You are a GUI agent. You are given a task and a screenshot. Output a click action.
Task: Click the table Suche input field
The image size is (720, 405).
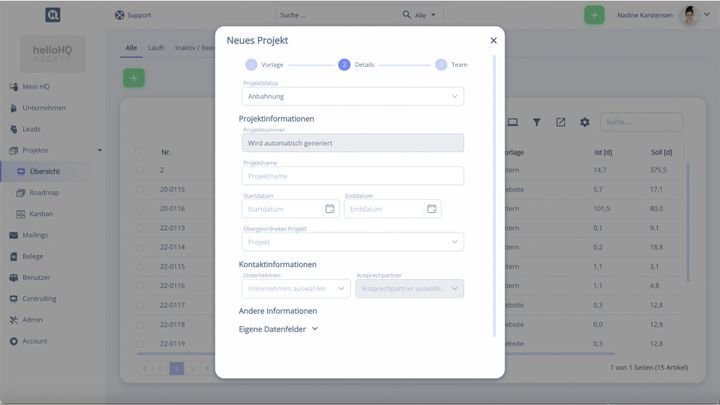pos(641,122)
